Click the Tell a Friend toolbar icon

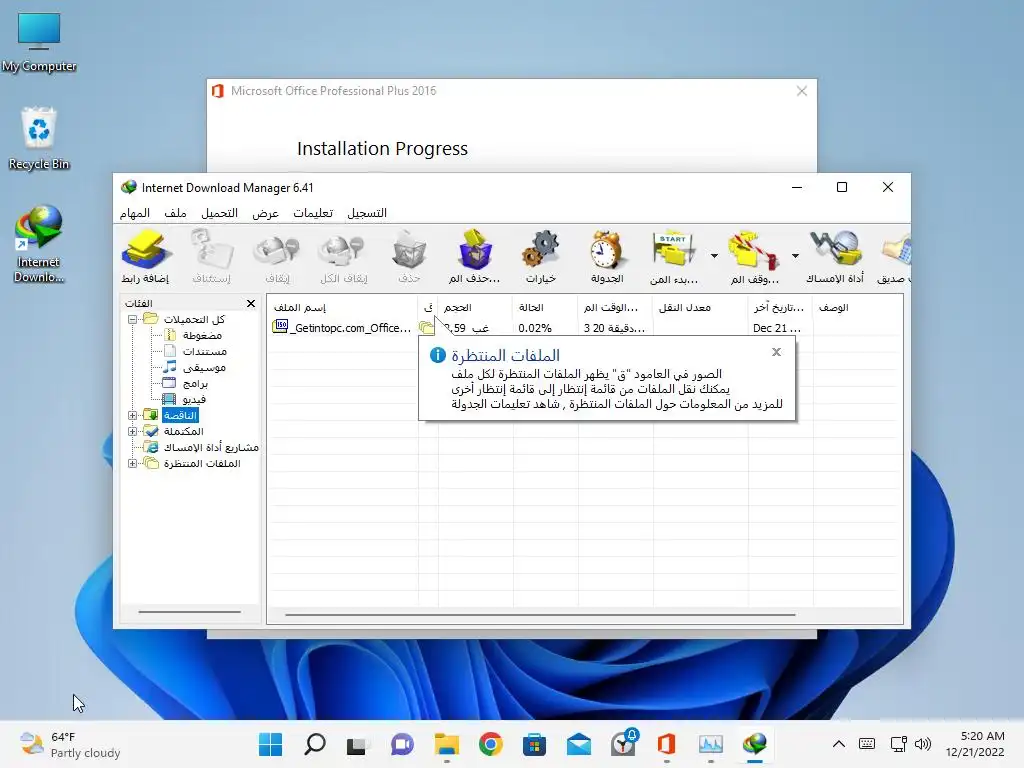[x=895, y=257]
